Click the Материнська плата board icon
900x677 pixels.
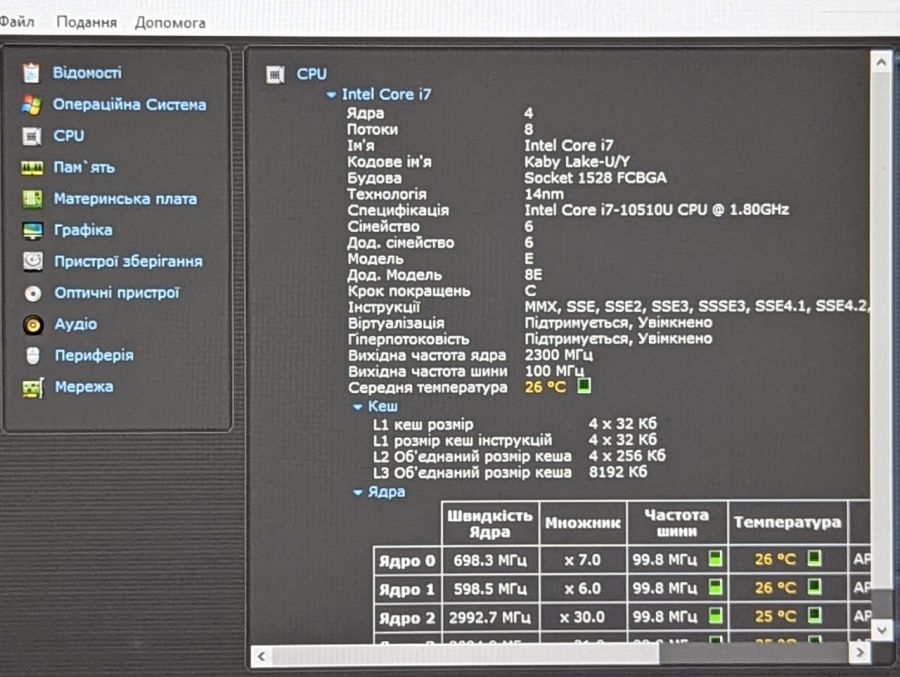point(32,199)
